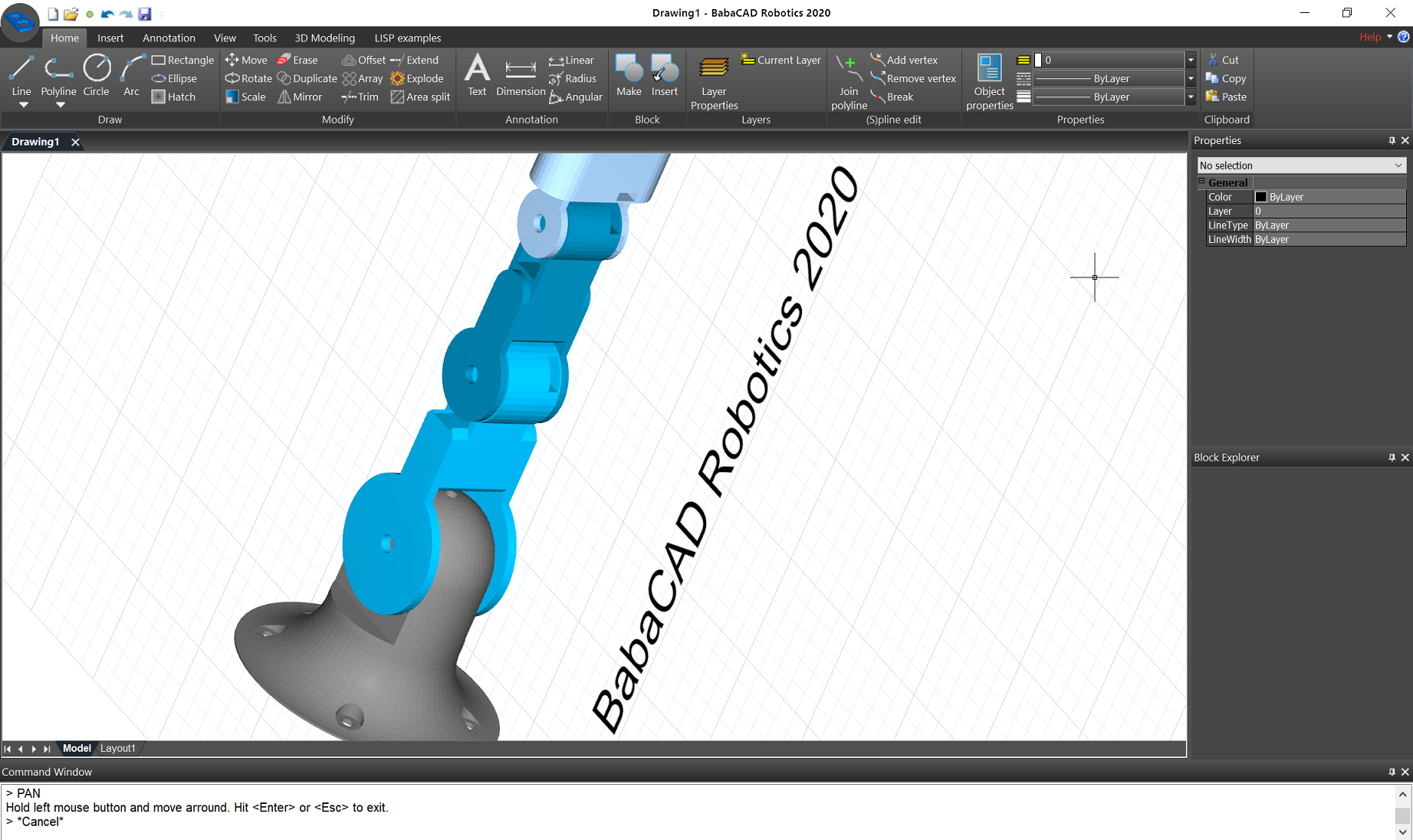The width and height of the screenshot is (1413, 840).
Task: Select the Polyline tool
Action: [x=58, y=75]
